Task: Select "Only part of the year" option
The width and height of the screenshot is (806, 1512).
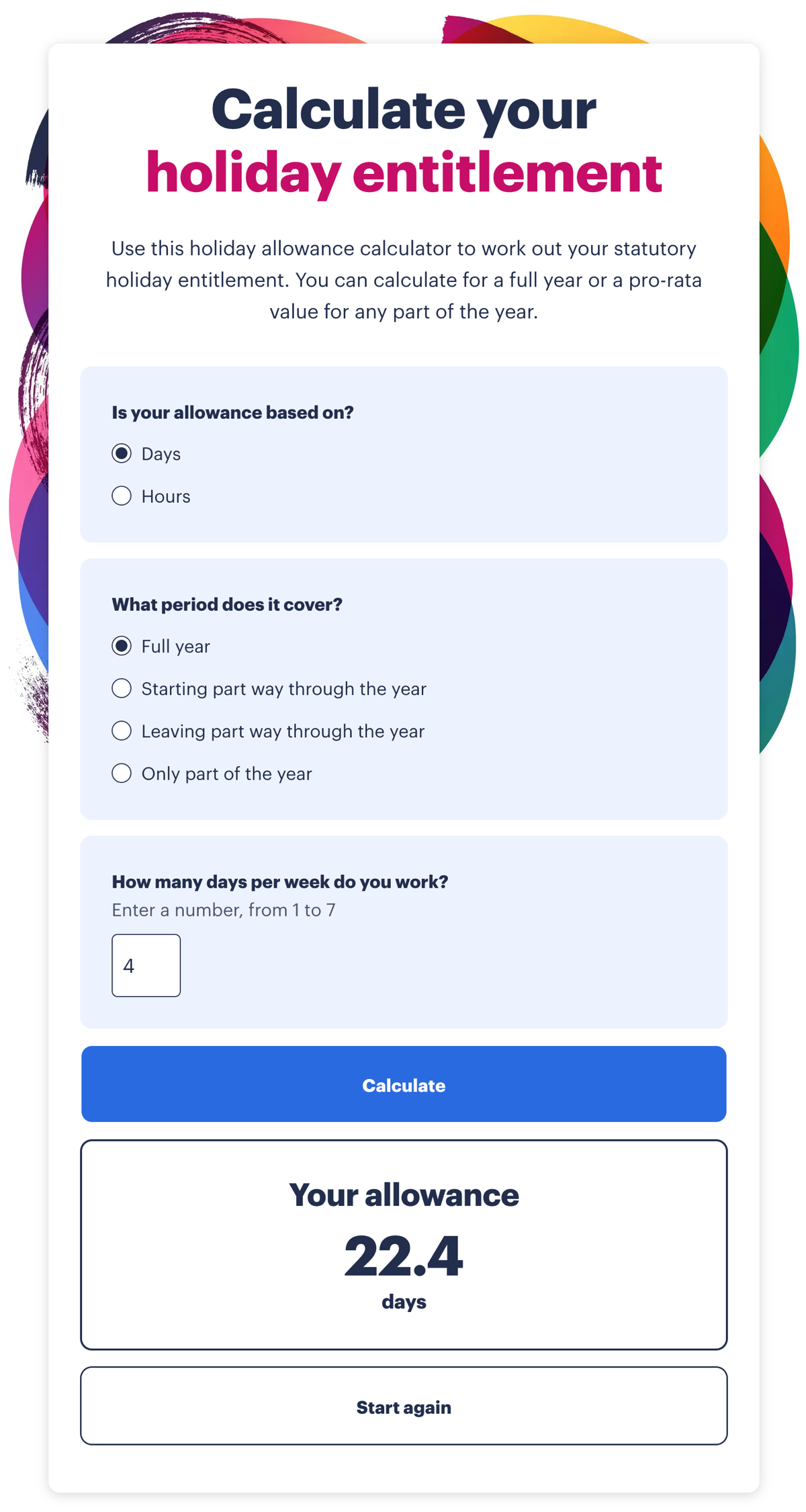Action: tap(122, 773)
